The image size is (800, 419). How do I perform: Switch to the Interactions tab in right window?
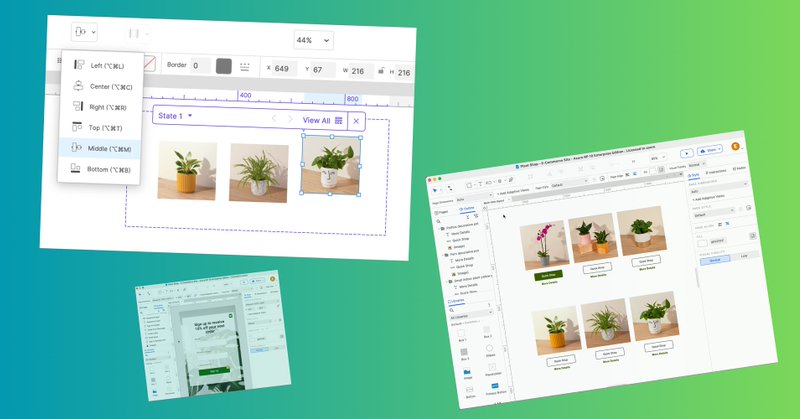click(x=716, y=172)
